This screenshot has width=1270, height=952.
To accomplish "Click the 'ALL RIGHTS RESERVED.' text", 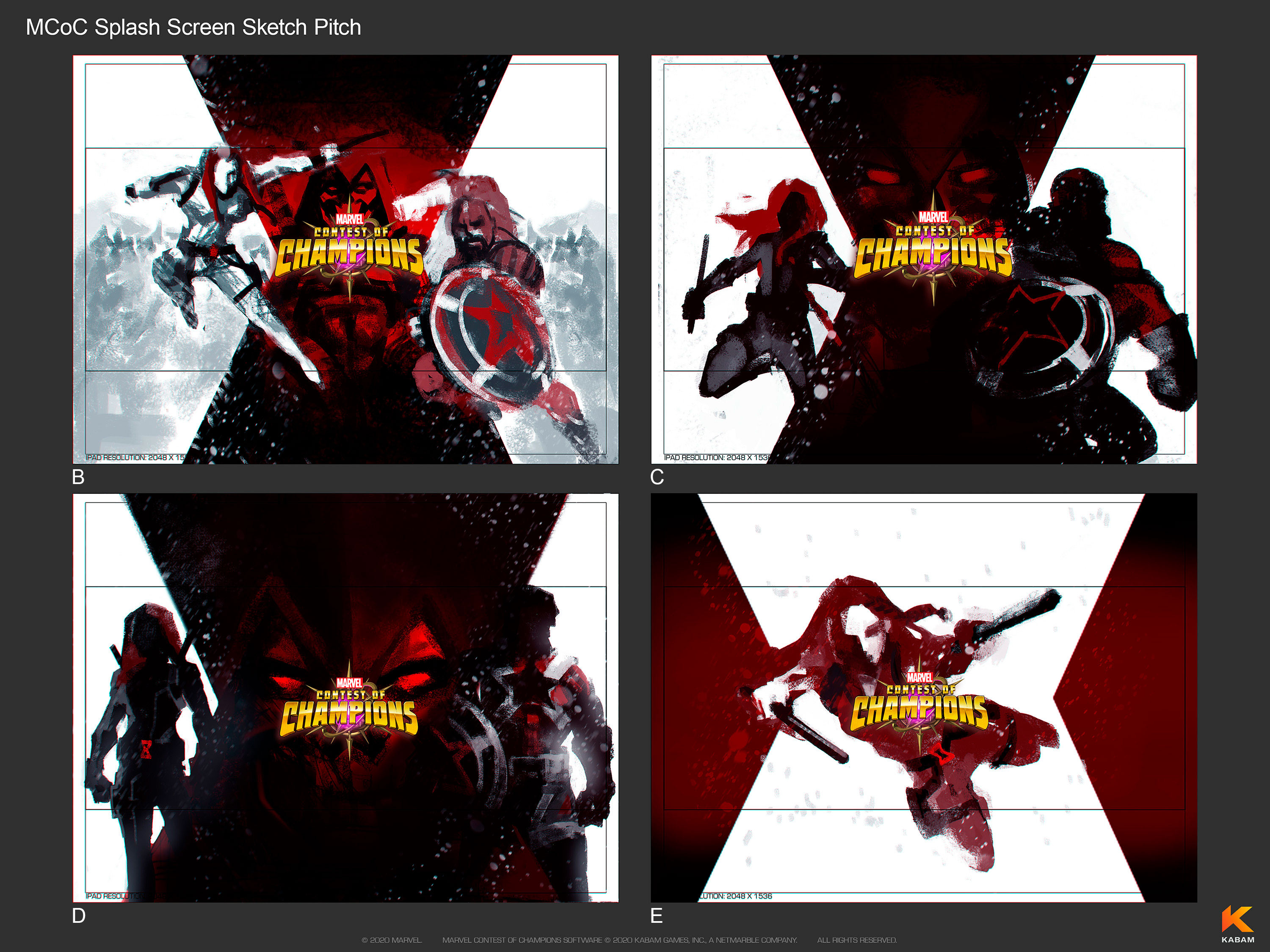I will click(x=857, y=940).
